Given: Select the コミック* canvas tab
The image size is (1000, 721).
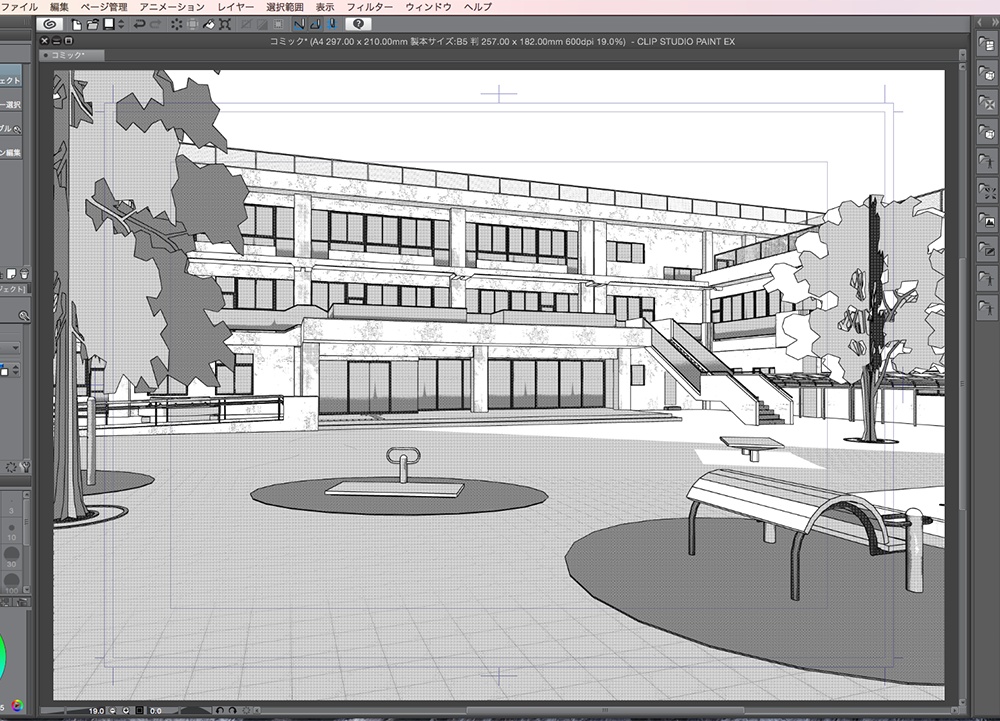Looking at the screenshot, I should pos(71,55).
